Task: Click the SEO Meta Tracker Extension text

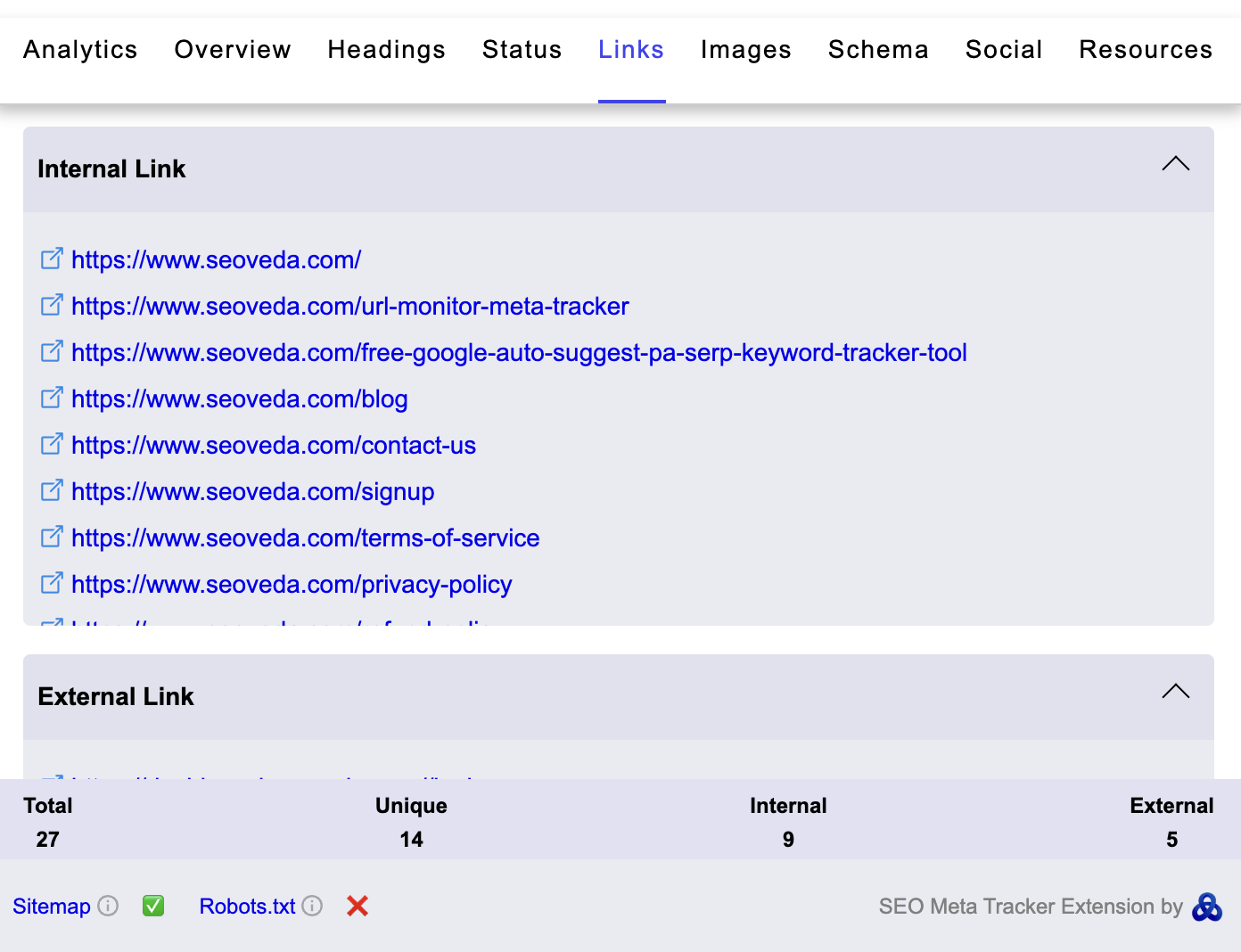Action: [1031, 907]
